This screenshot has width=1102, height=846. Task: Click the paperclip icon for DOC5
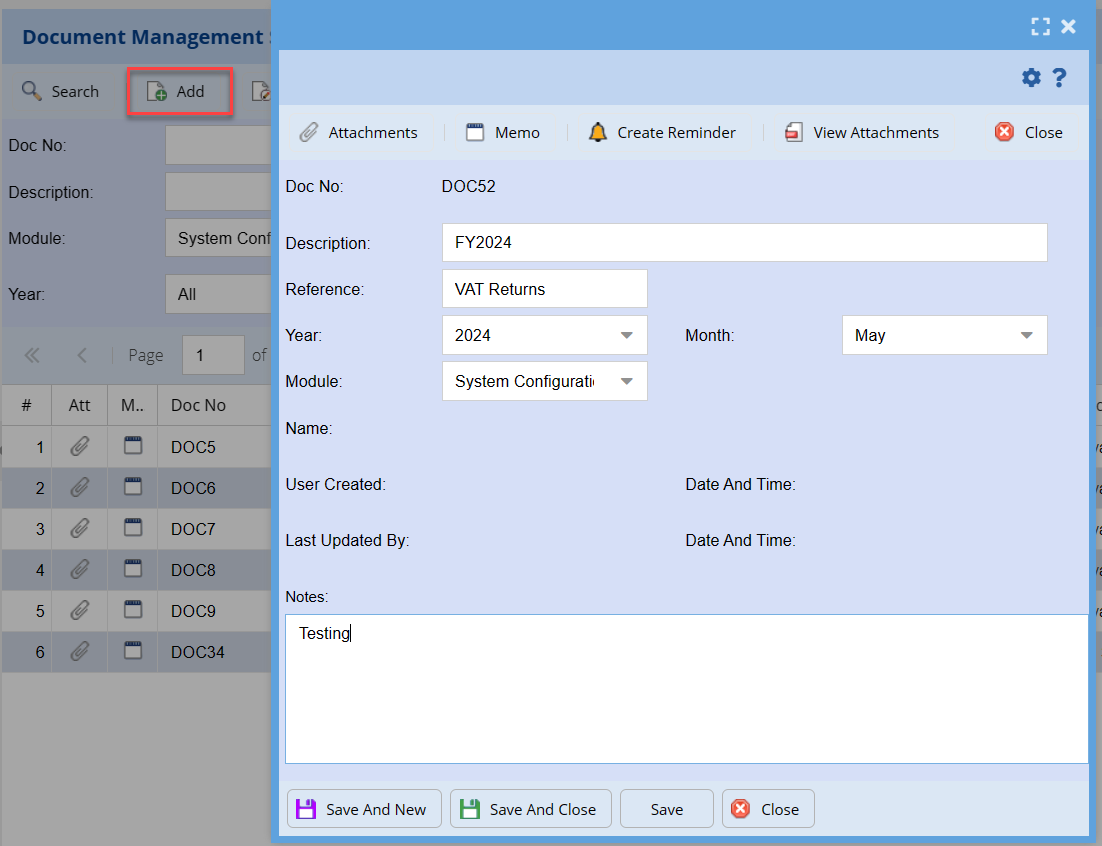(x=80, y=447)
